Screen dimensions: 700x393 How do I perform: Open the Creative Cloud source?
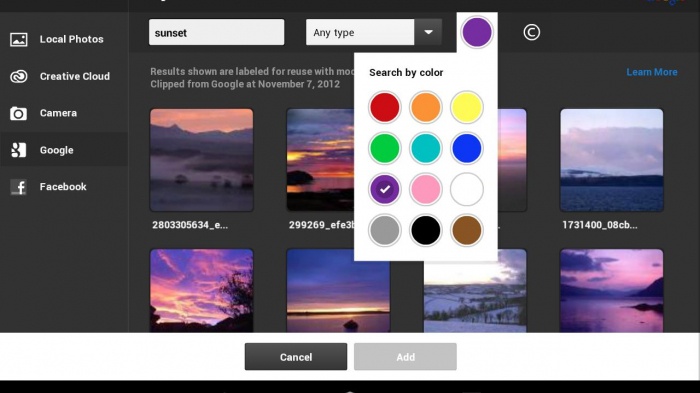pyautogui.click(x=64, y=76)
